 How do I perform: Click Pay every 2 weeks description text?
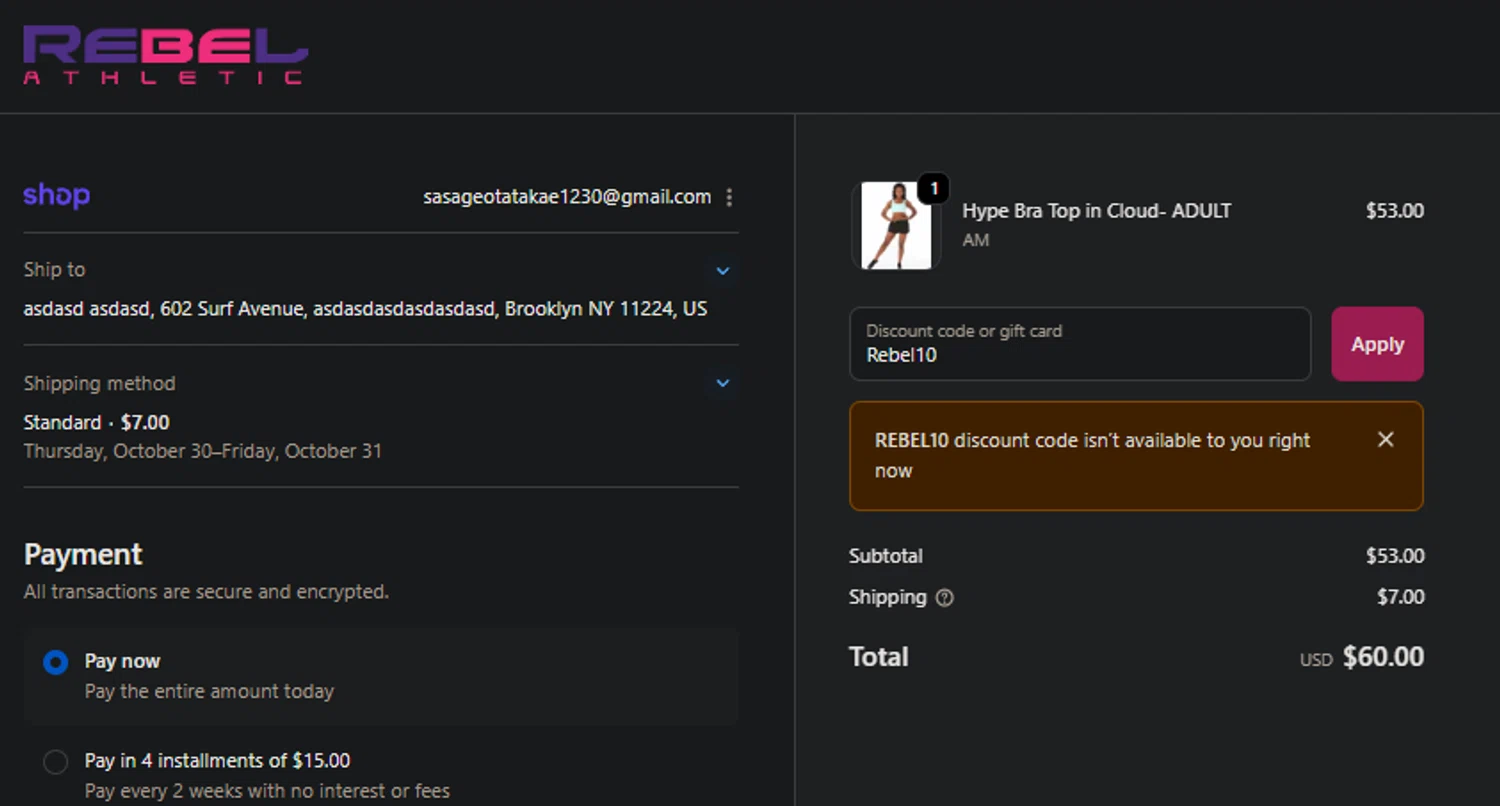(267, 791)
